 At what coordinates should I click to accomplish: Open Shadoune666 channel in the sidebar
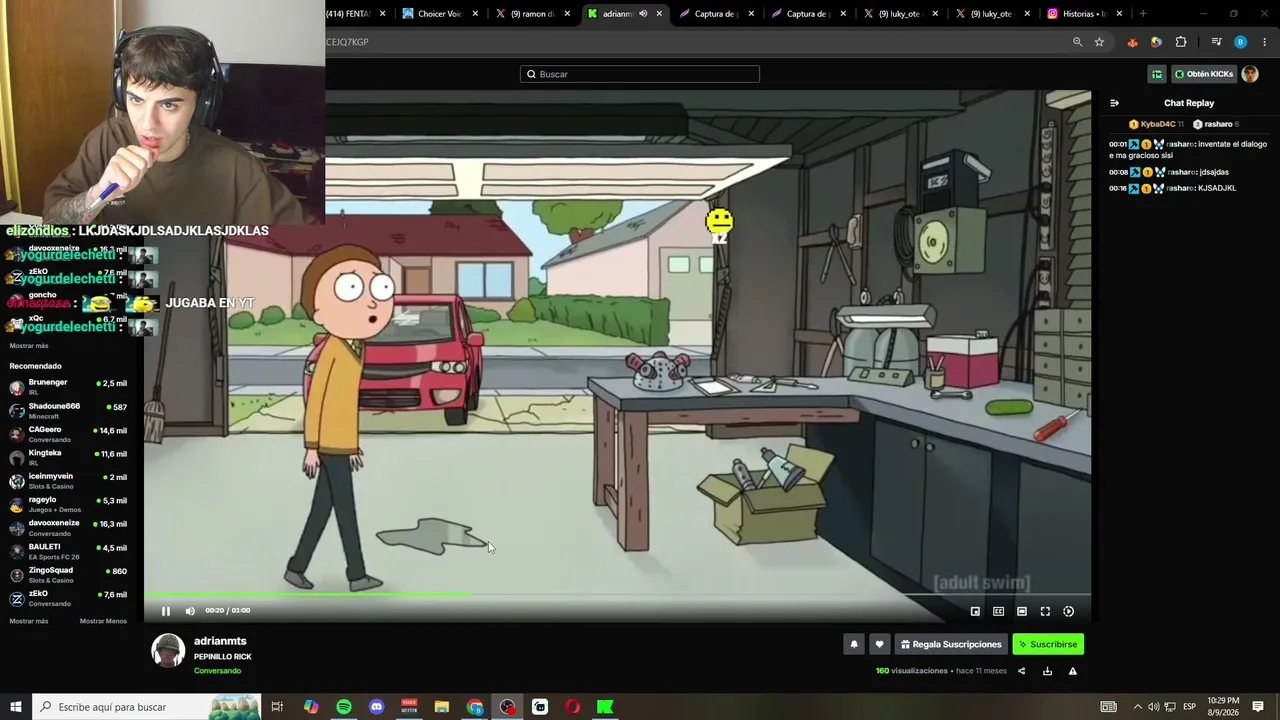coord(69,410)
